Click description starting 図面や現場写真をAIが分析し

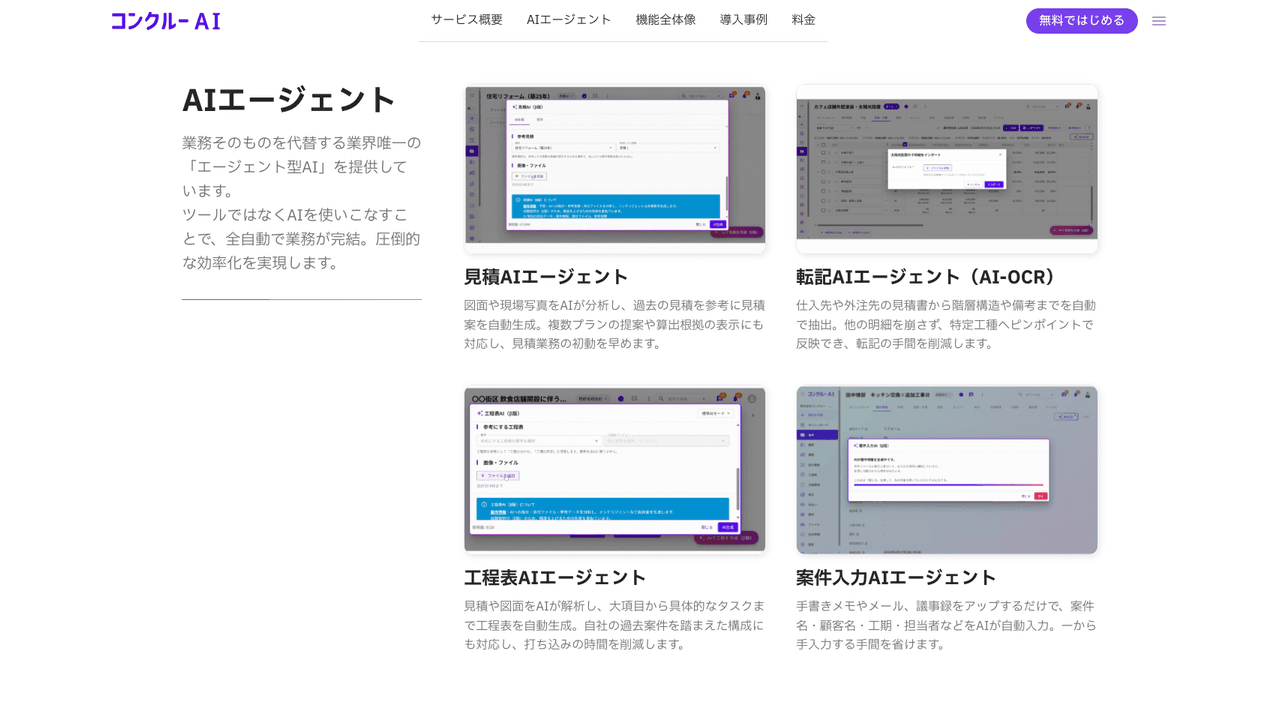click(x=614, y=324)
